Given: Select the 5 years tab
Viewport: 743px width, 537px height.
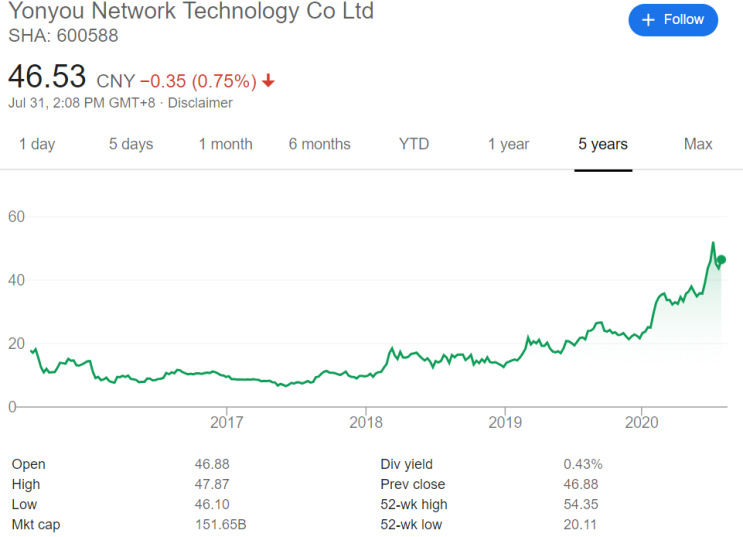Looking at the screenshot, I should coord(603,144).
